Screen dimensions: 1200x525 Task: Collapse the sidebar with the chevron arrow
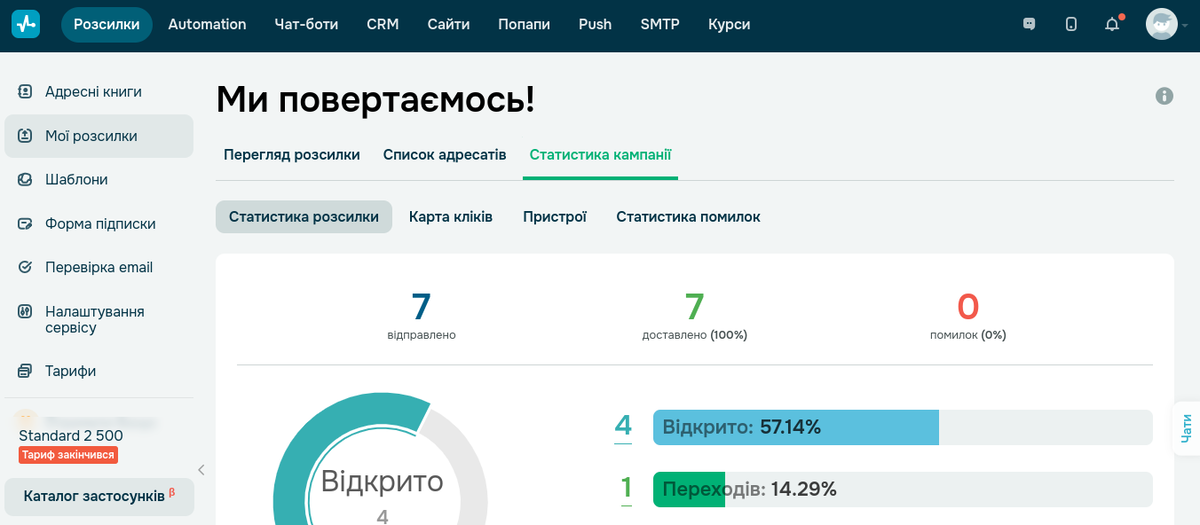pyautogui.click(x=201, y=470)
